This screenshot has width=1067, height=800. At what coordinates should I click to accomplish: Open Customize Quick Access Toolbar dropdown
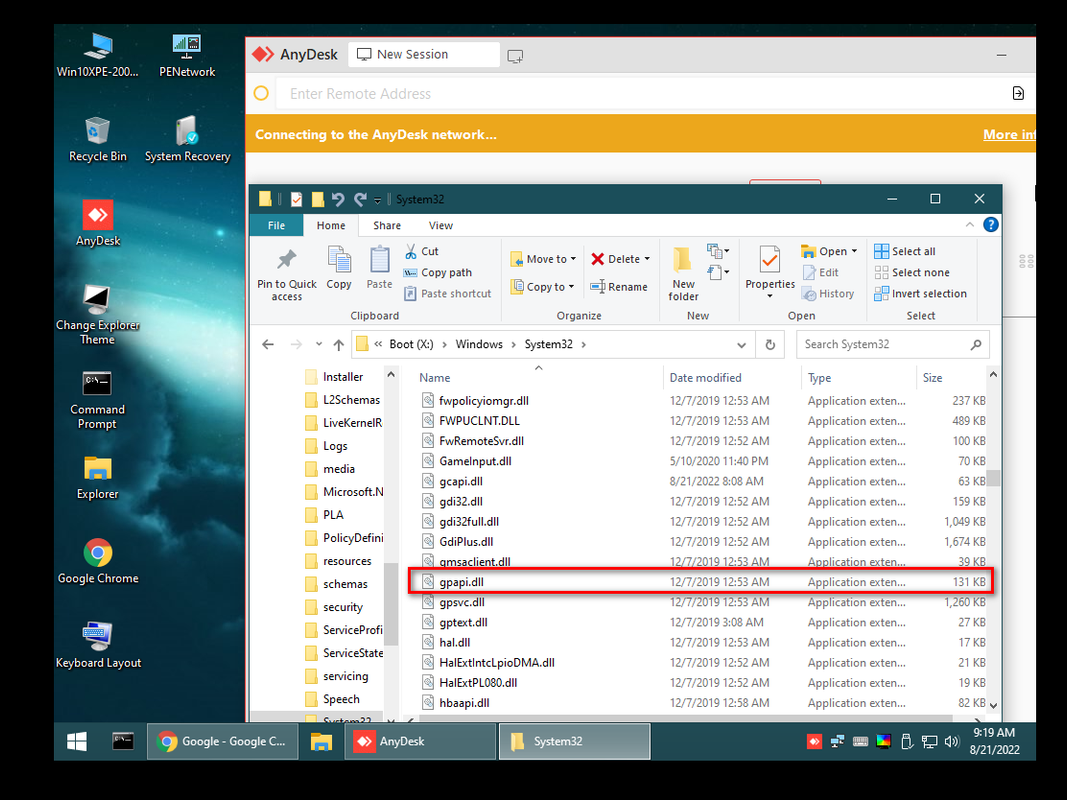[378, 200]
